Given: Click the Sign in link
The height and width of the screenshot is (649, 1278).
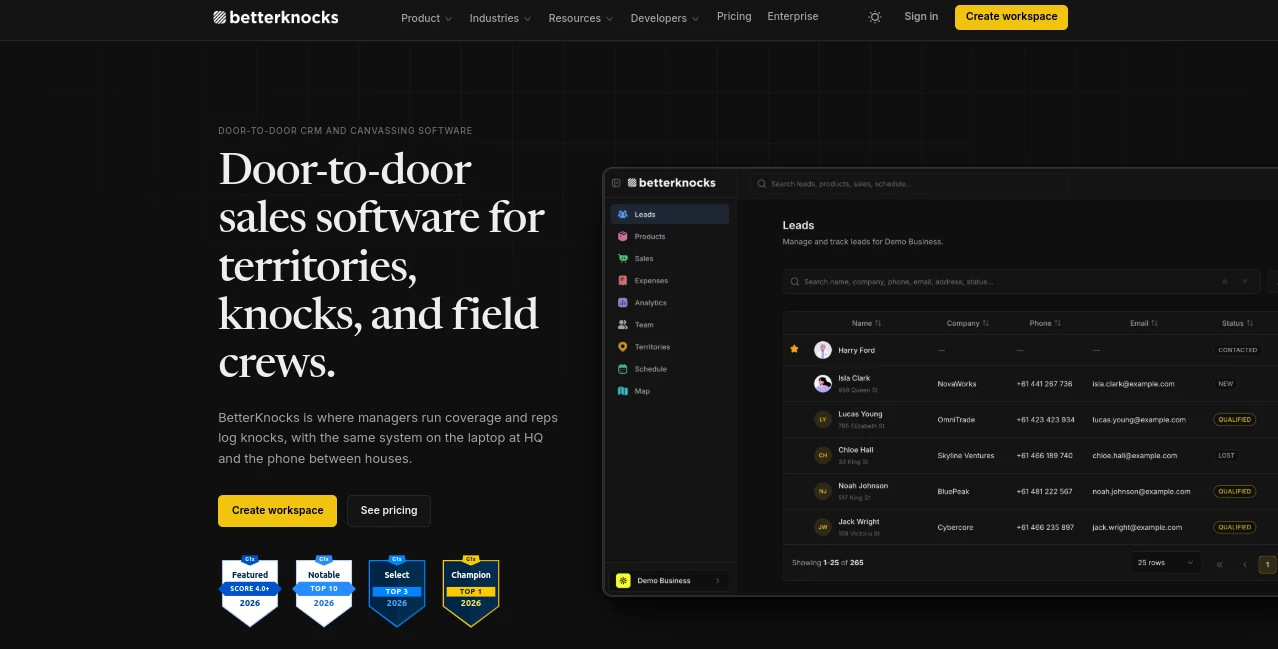Looking at the screenshot, I should click(921, 17).
